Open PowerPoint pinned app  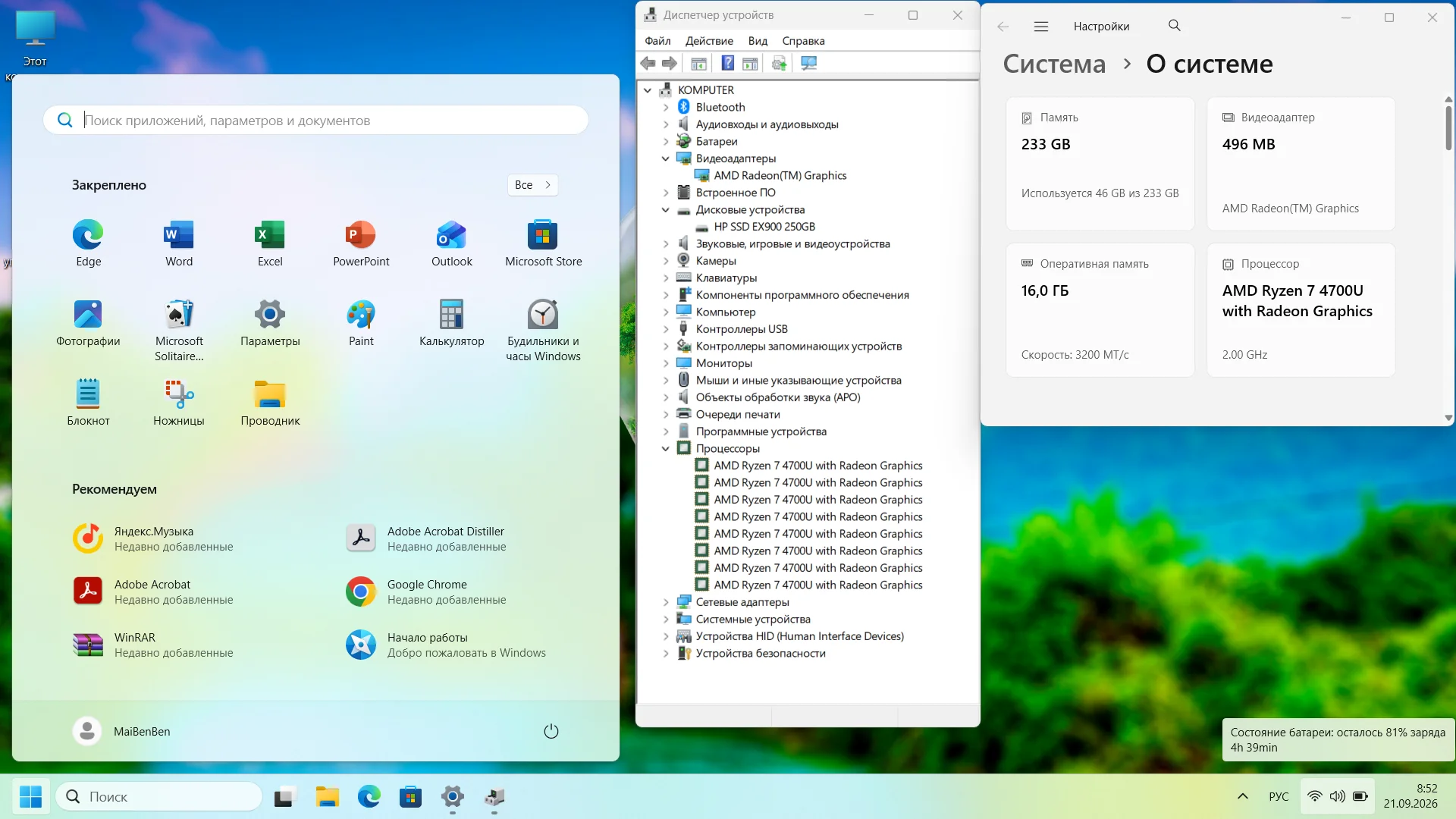click(x=361, y=243)
